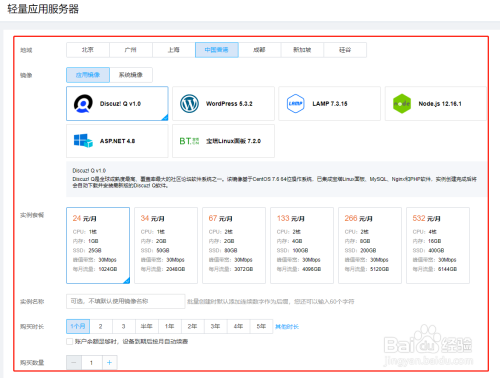
Task: Set purchase duration to 4年
Action: pos(239,326)
